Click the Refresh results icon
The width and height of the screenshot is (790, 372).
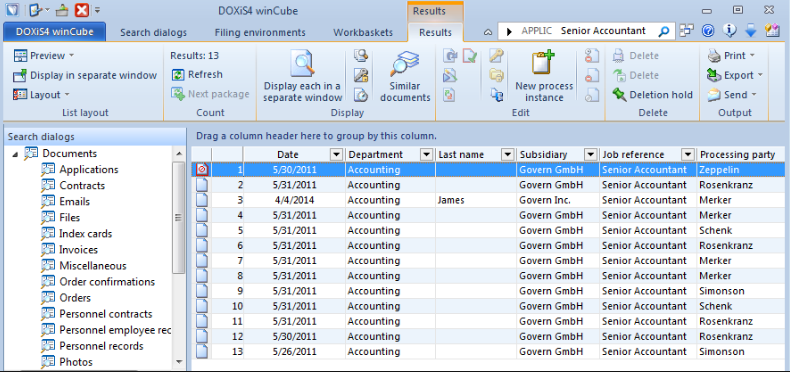click(x=178, y=75)
